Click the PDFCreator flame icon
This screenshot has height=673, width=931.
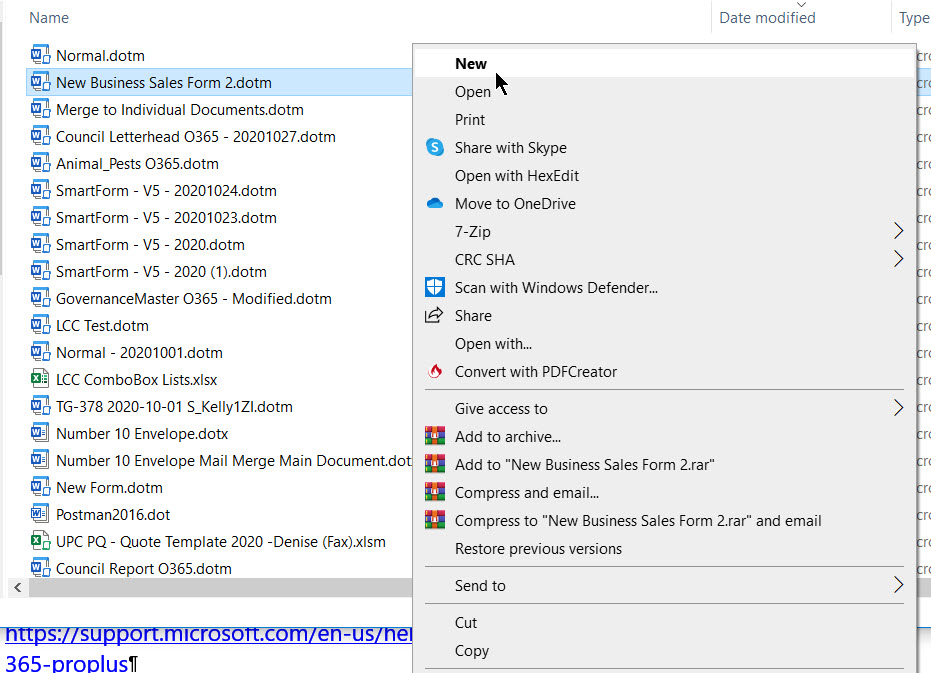pyautogui.click(x=435, y=371)
